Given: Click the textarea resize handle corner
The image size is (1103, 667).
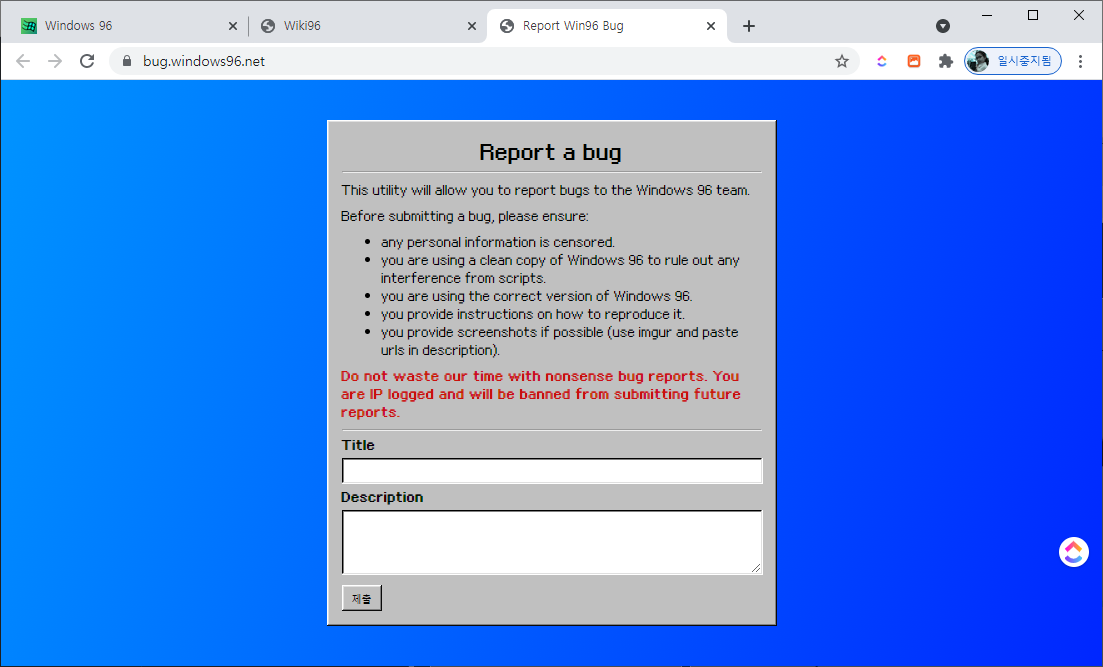Looking at the screenshot, I should pos(755,567).
